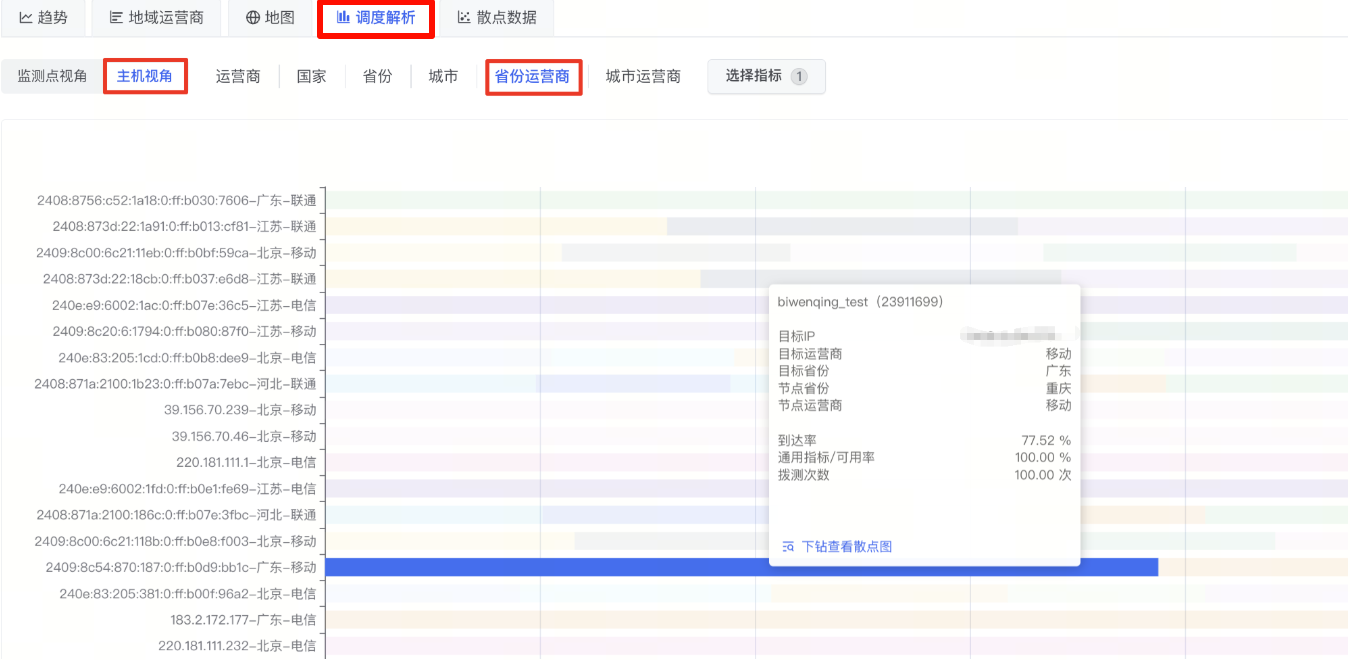
Task: Select row label 220.181.111.232-北京-电信
Action: (x=237, y=646)
